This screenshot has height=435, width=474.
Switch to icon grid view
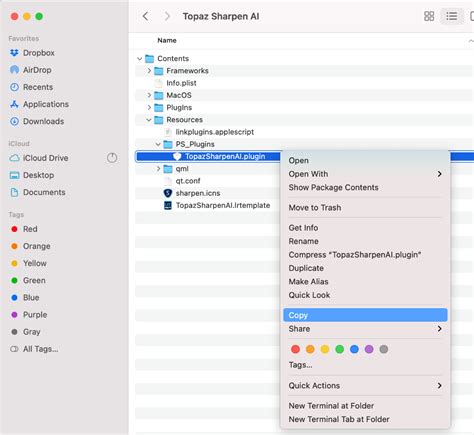point(429,16)
